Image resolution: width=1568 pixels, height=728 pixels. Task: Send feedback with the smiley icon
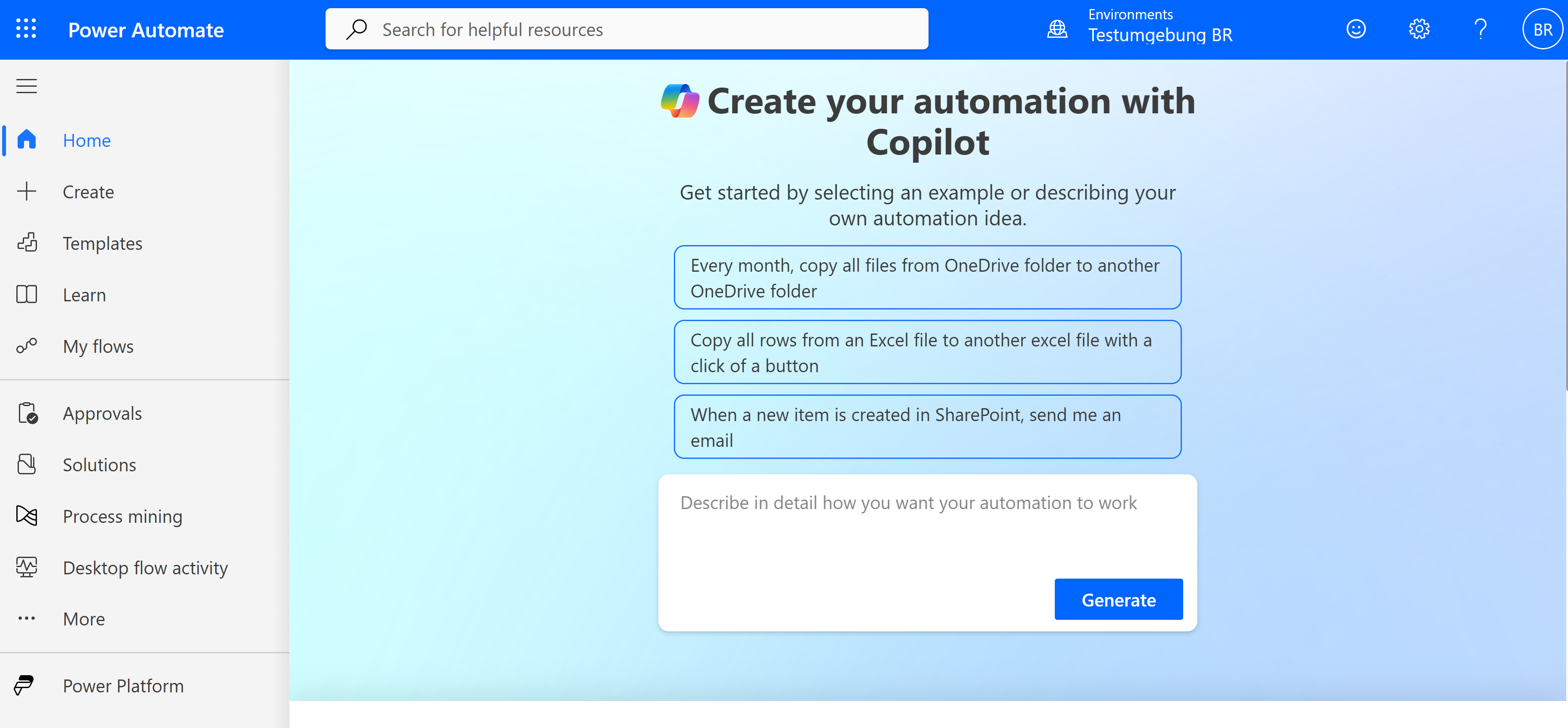coord(1355,29)
